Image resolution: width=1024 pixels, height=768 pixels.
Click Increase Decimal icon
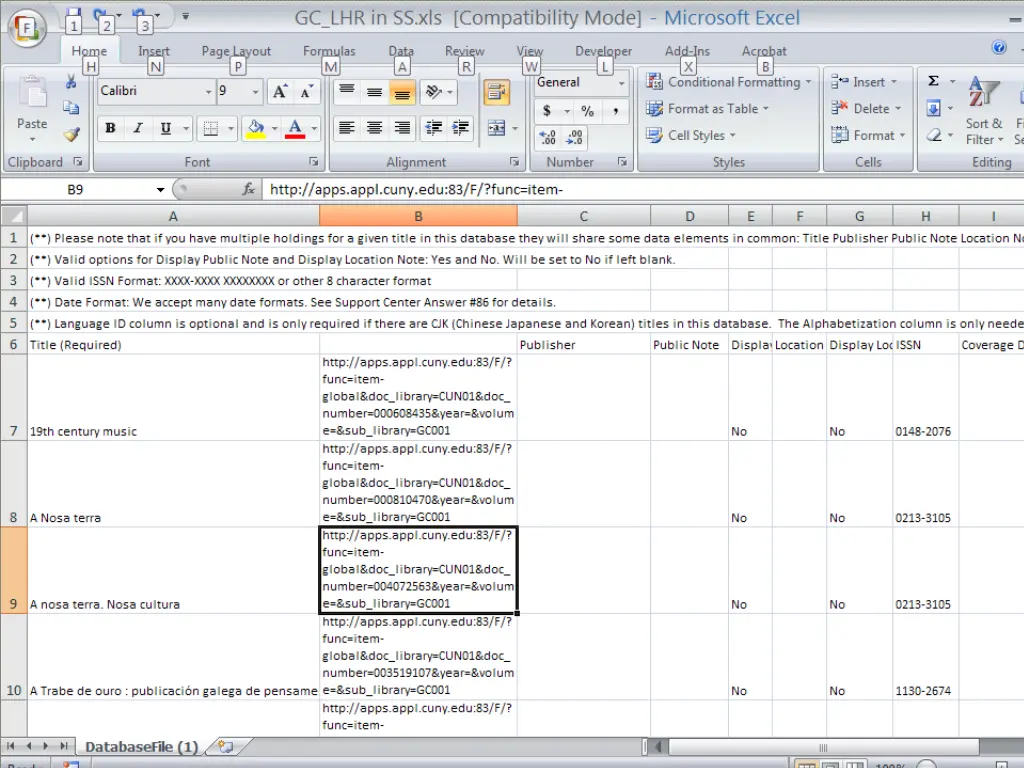tap(547, 136)
